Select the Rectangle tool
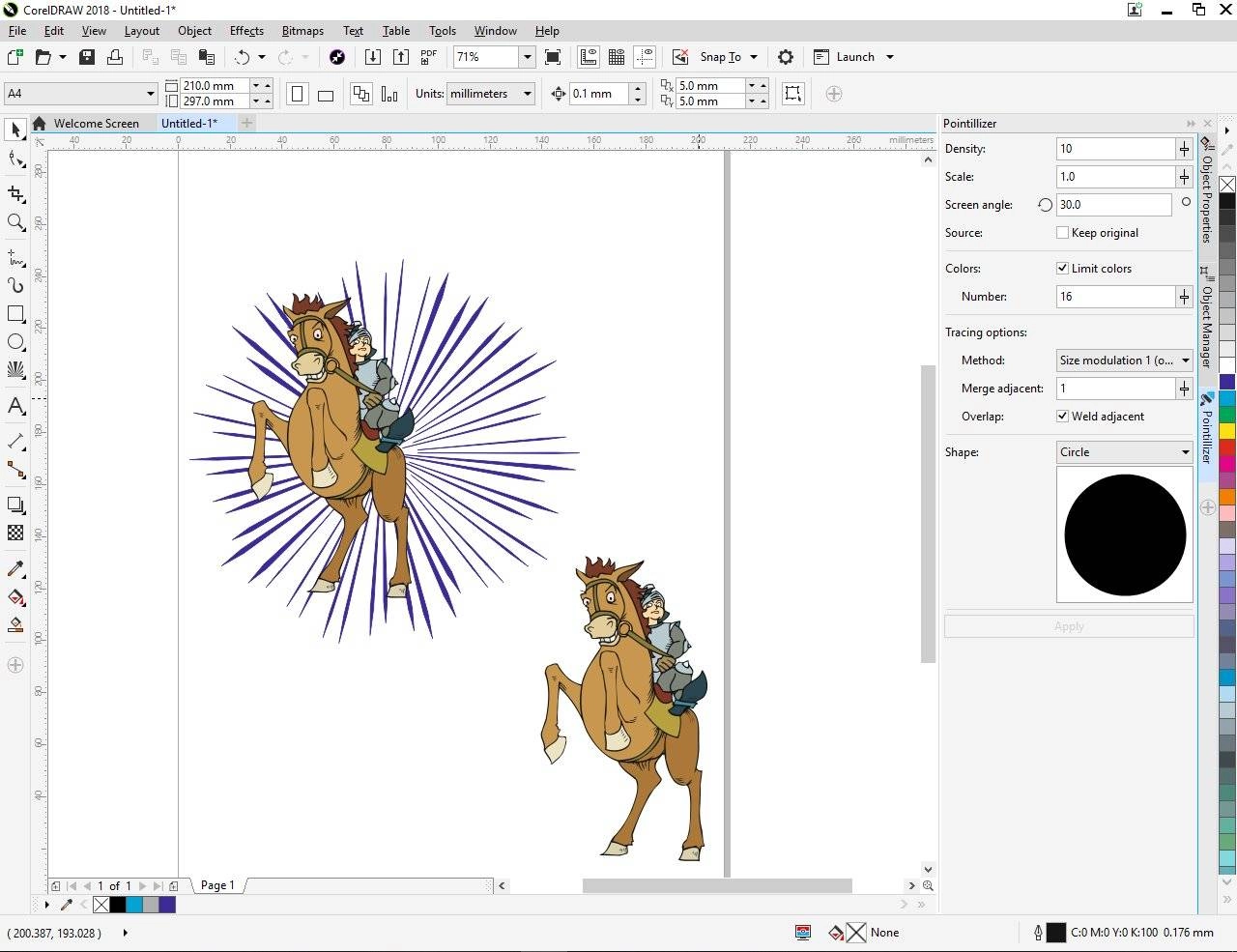The image size is (1237, 952). pyautogui.click(x=15, y=314)
